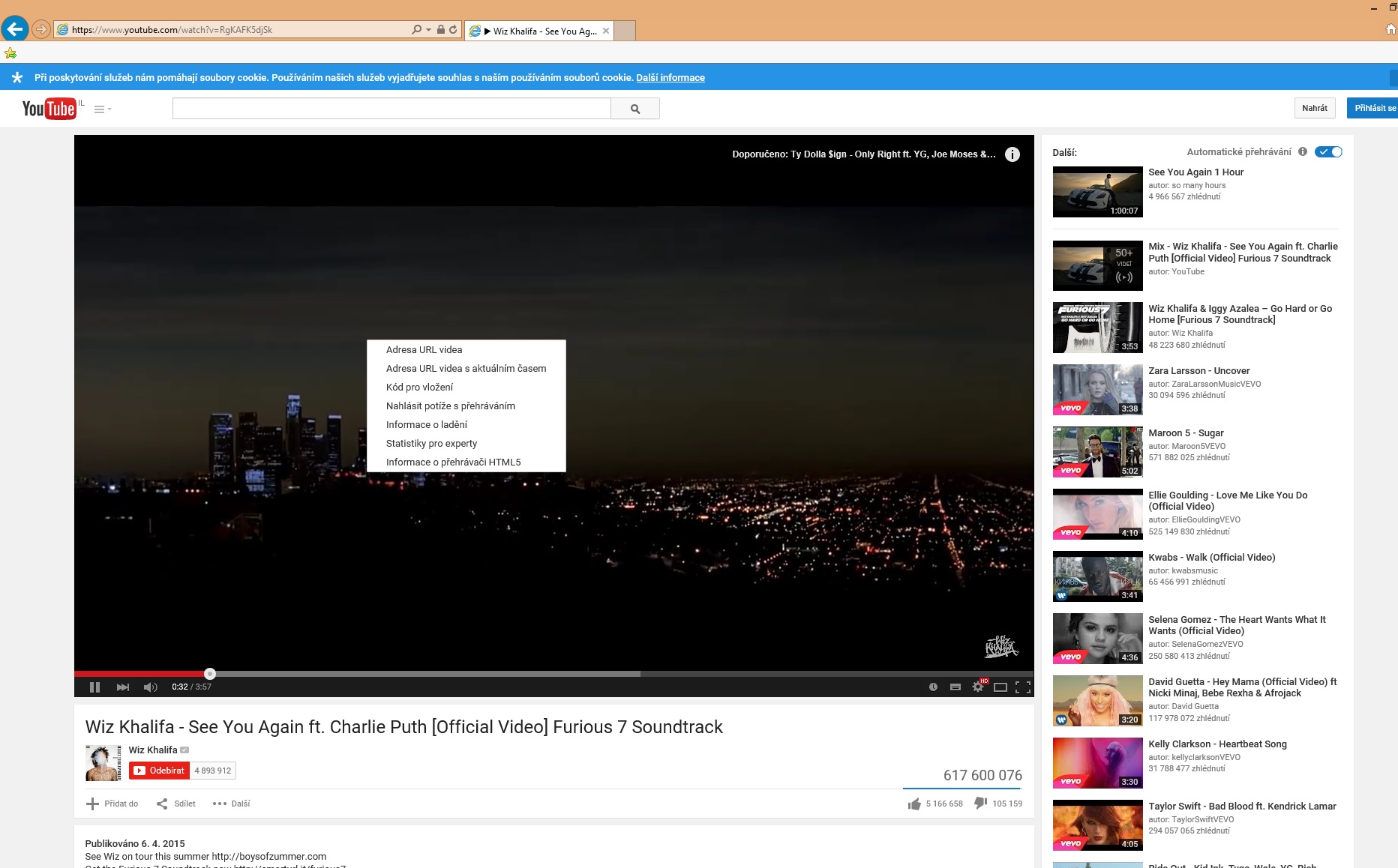Go back with the browser back arrow
Screen dimensions: 1398x868
pyautogui.click(x=15, y=29)
